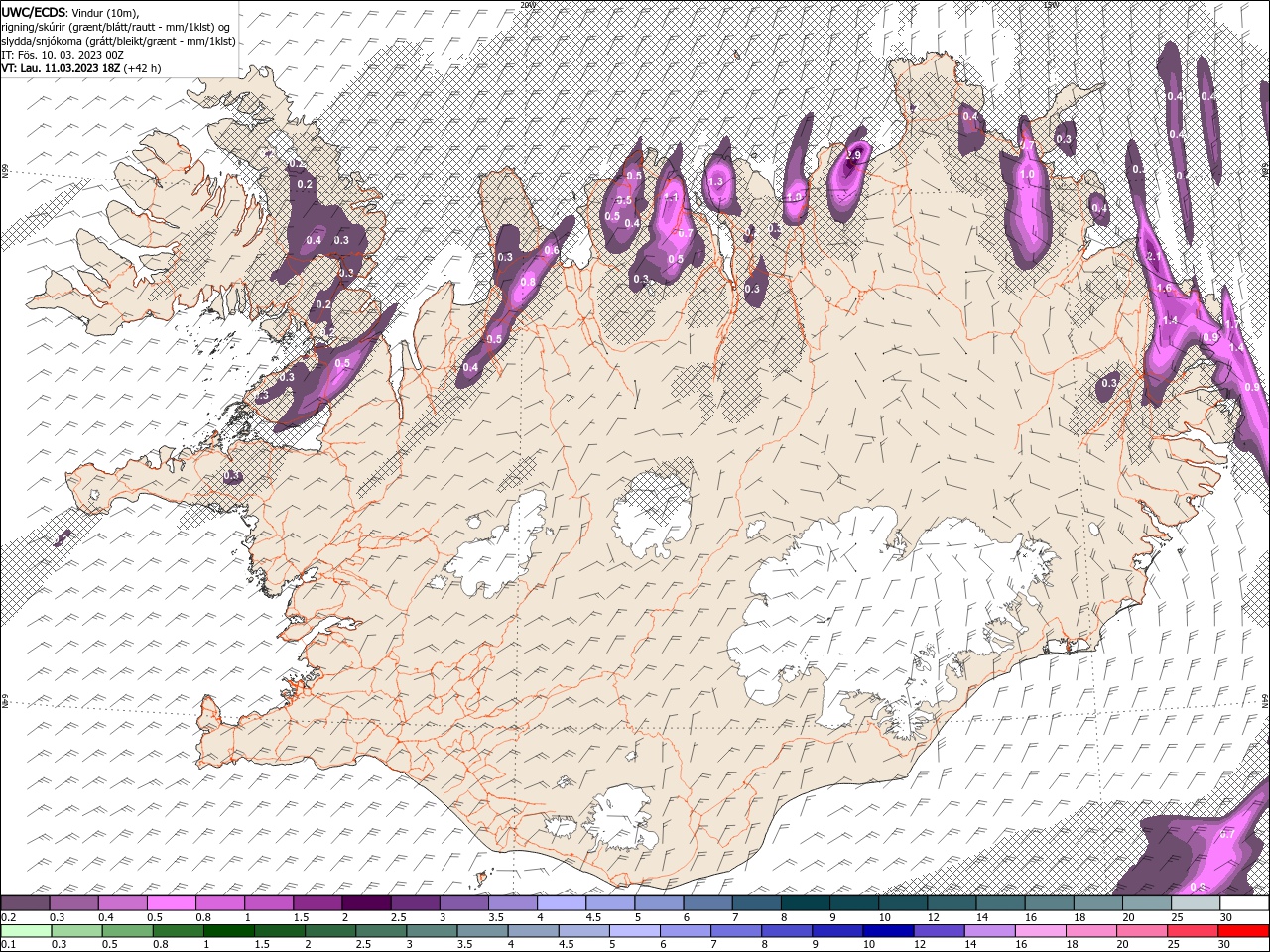Image resolution: width=1270 pixels, height=952 pixels.
Task: Click the 2.5 label in lower legend row
Action: [364, 945]
